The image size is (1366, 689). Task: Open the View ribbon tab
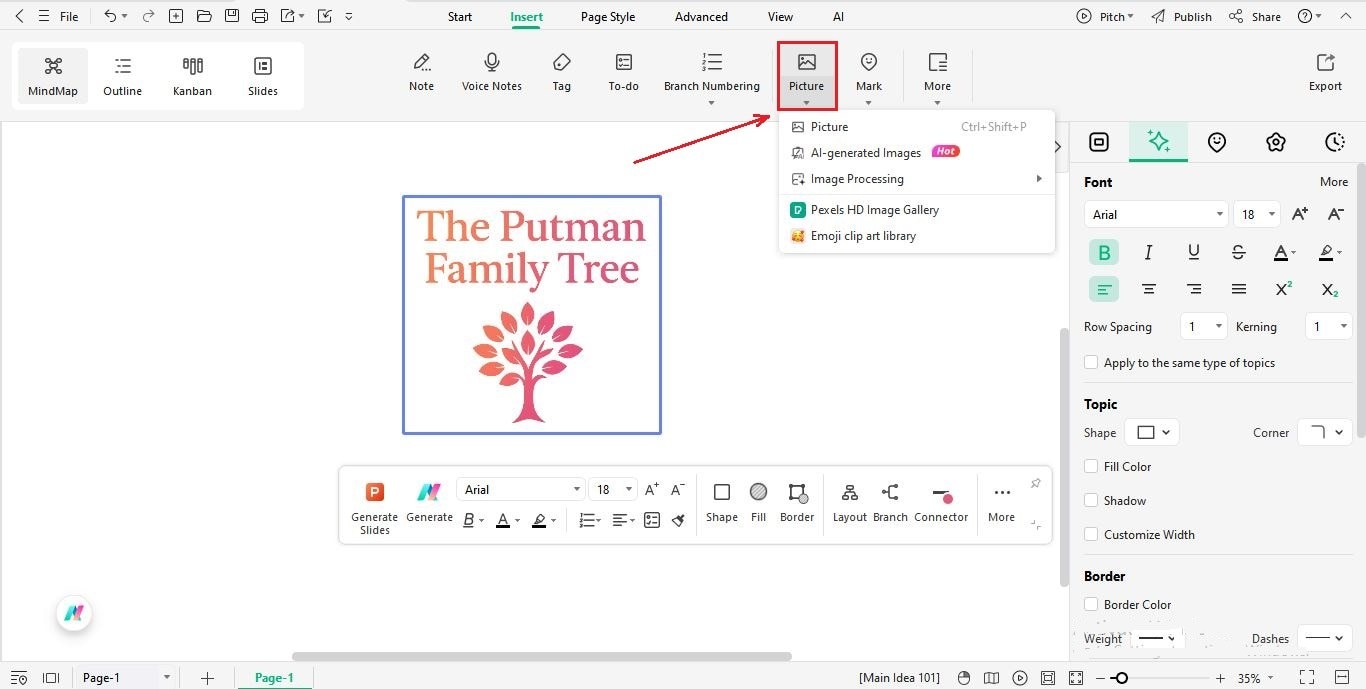[780, 17]
